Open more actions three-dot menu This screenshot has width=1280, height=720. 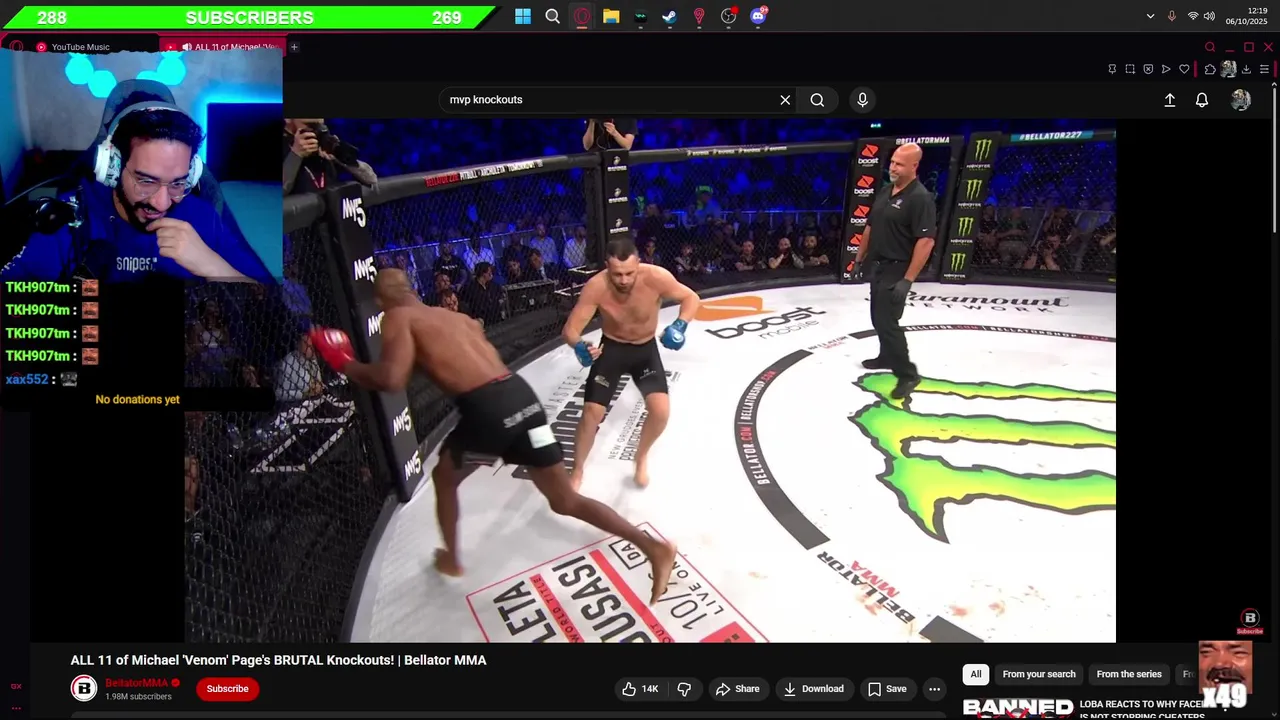[934, 689]
